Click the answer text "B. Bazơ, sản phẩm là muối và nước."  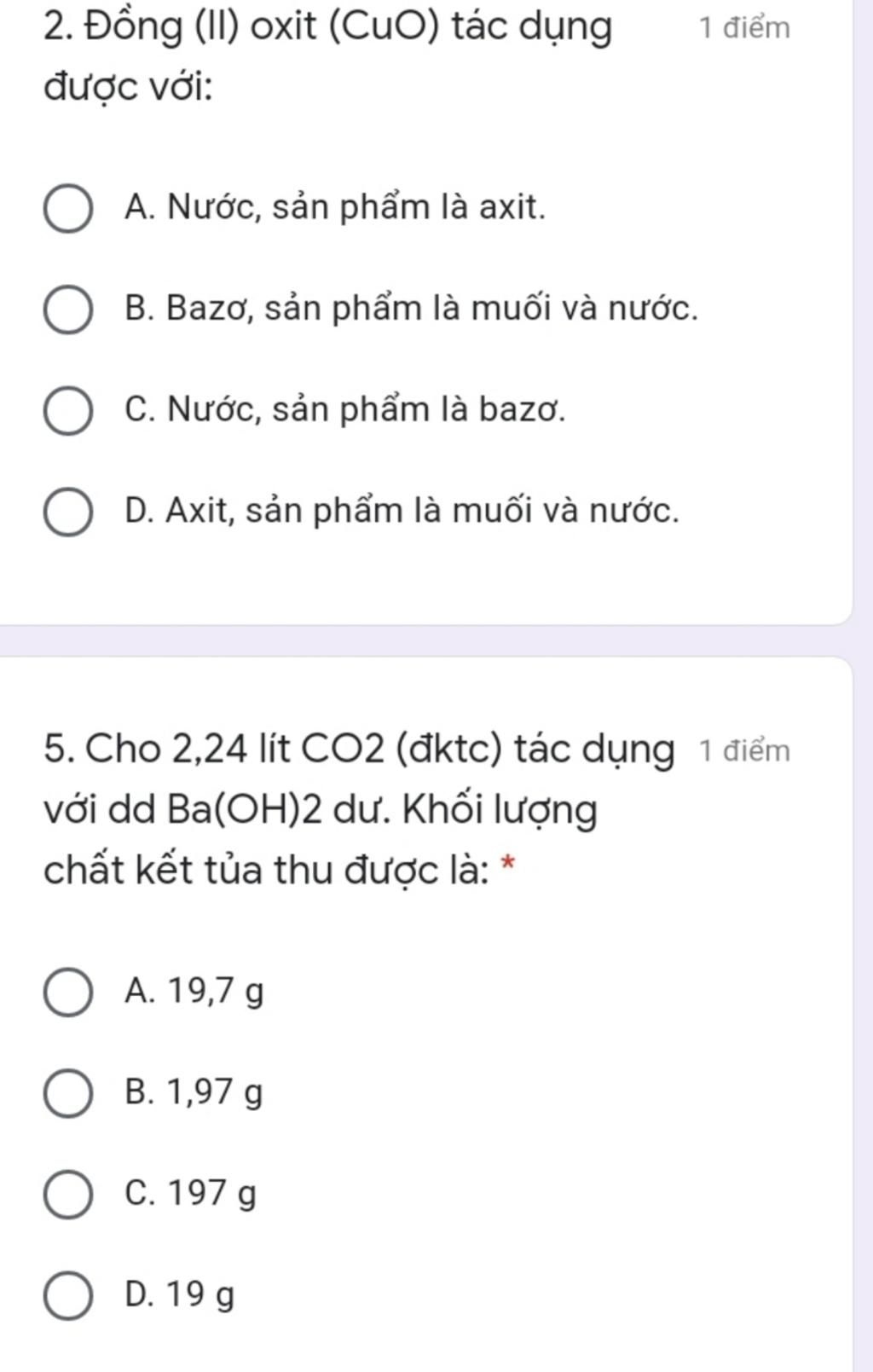411,309
